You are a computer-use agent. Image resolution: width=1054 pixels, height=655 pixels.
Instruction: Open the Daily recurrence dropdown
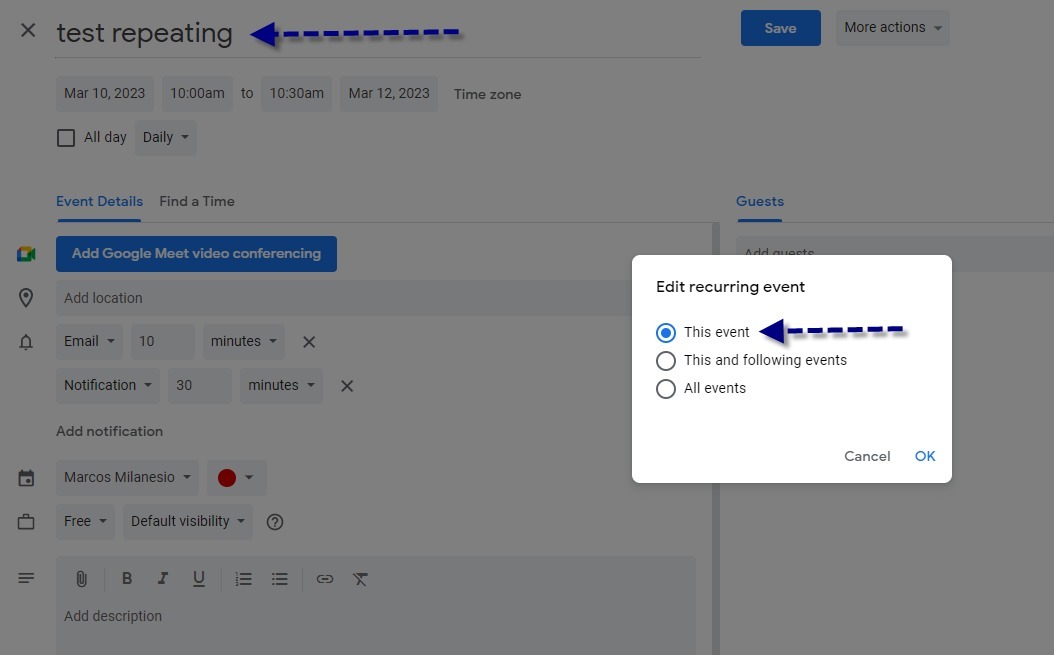165,138
